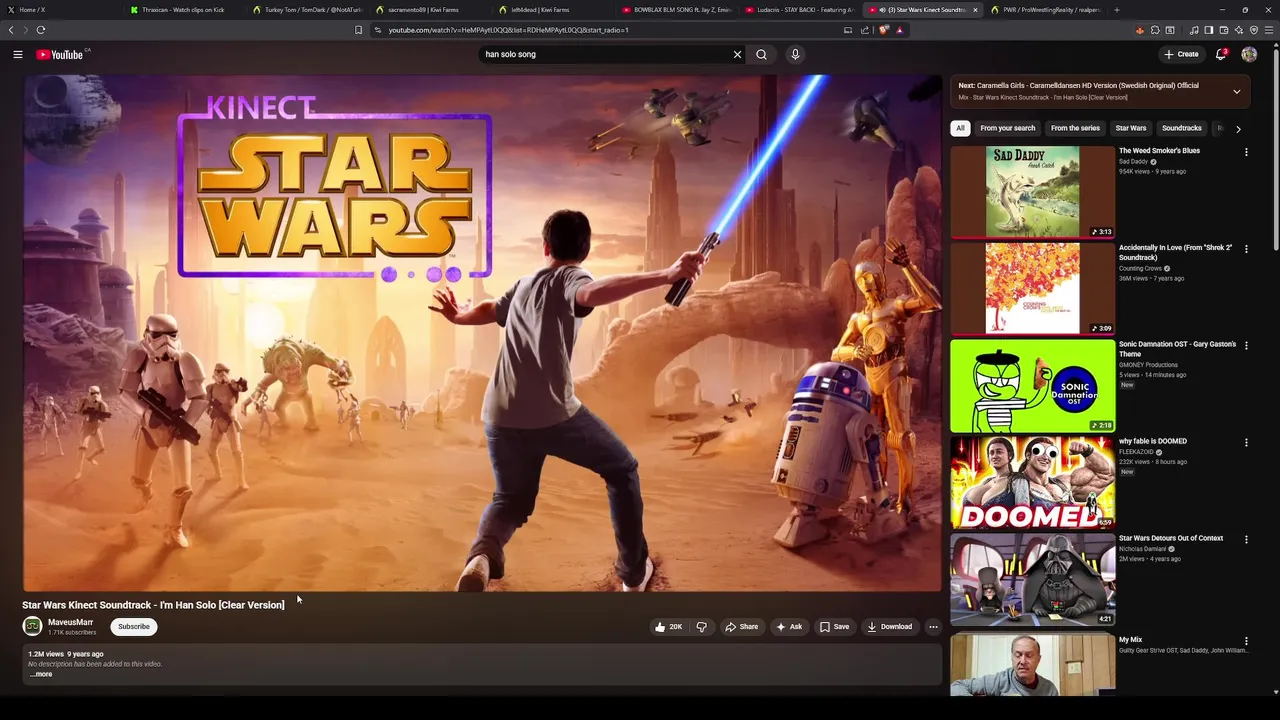Go to the YouTube home logo
This screenshot has height=720, width=1280.
(62, 54)
